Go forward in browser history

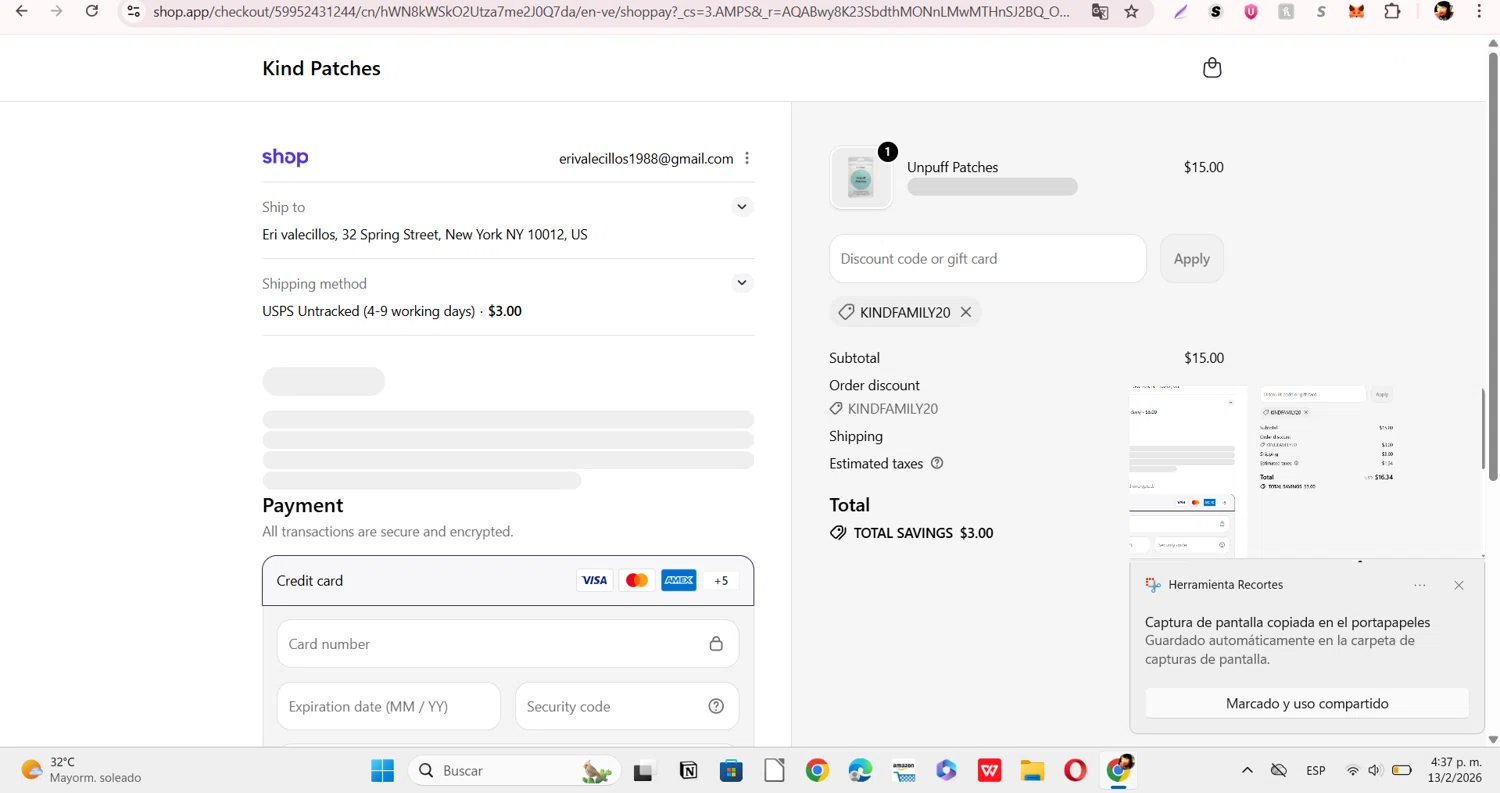tap(57, 11)
